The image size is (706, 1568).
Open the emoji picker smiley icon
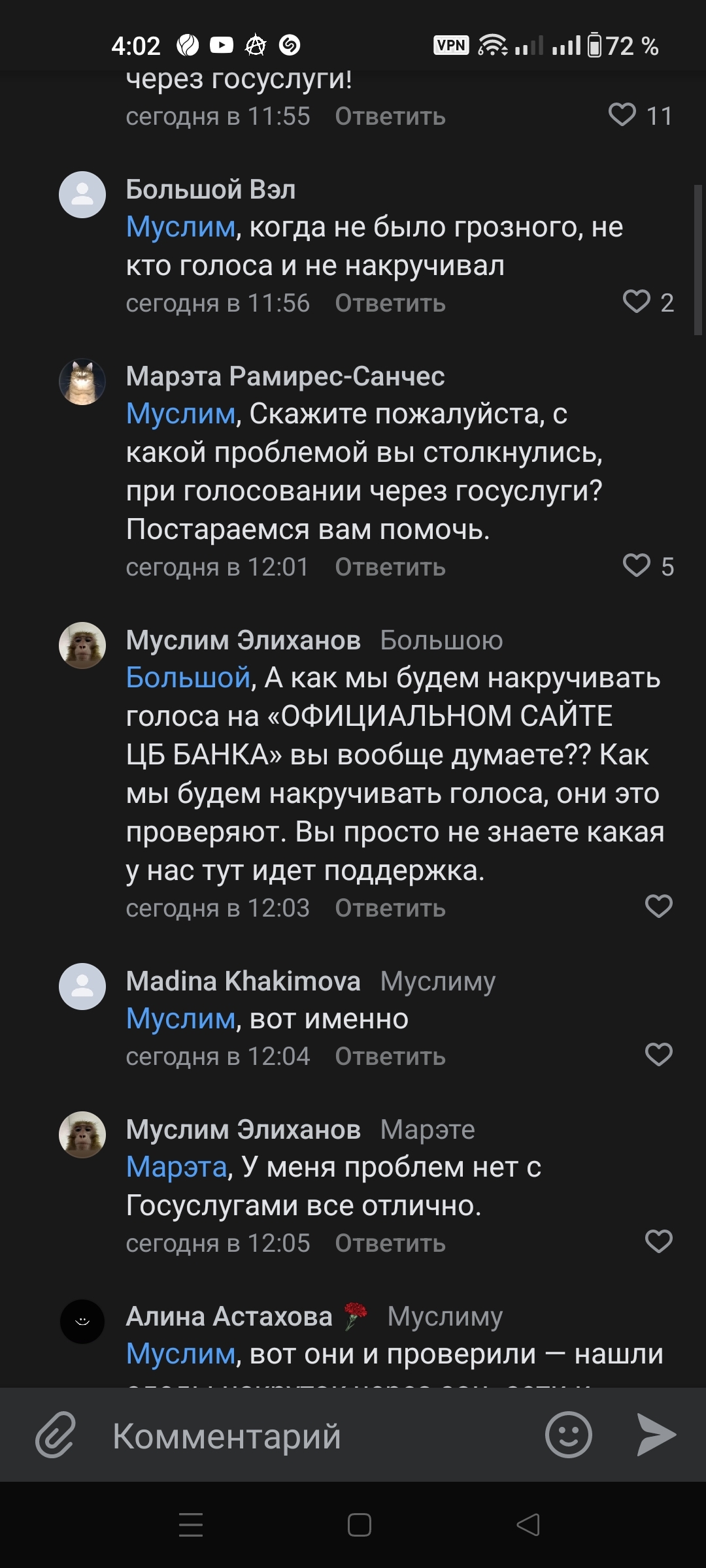(x=568, y=1435)
